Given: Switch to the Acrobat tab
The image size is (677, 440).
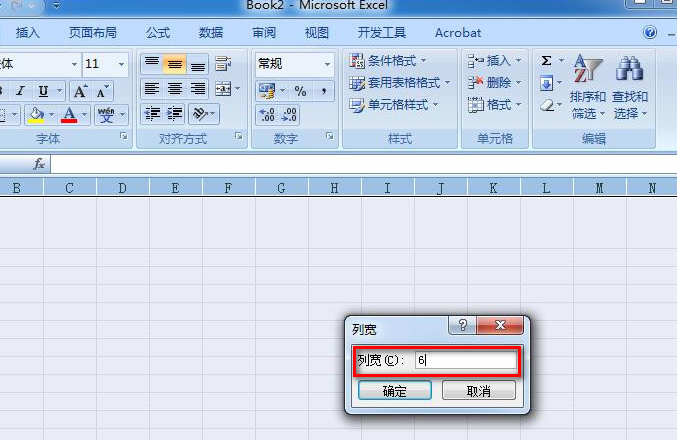Looking at the screenshot, I should coord(458,33).
